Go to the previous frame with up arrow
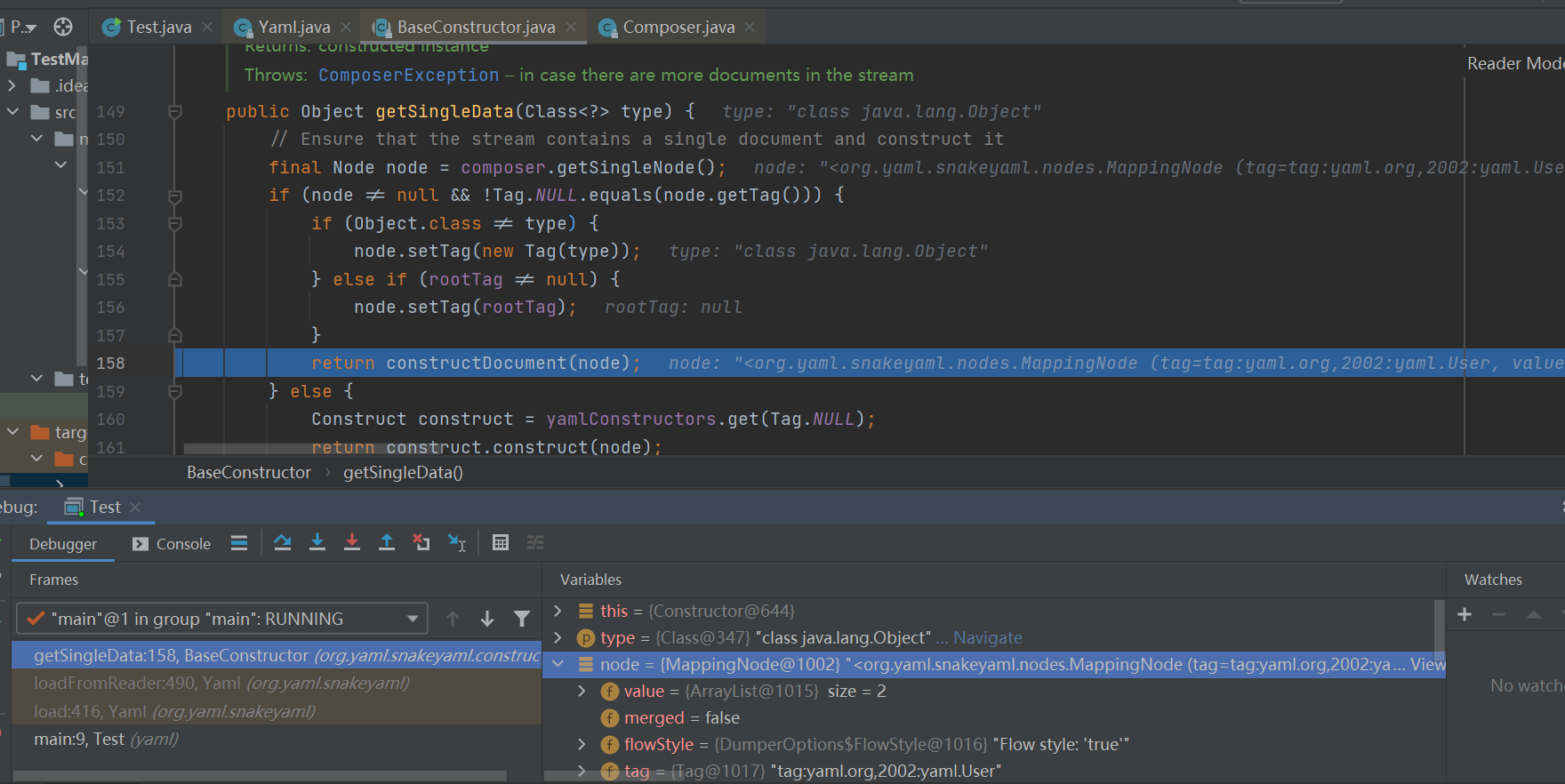The image size is (1565, 784). click(x=453, y=619)
